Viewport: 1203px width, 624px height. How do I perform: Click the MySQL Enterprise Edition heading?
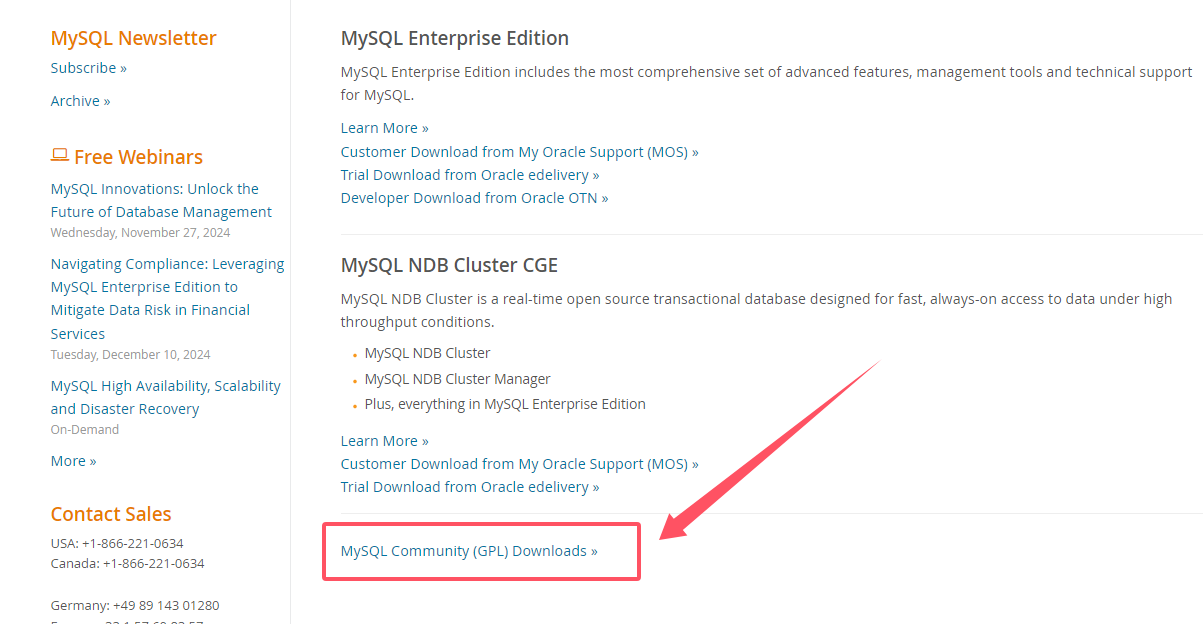coord(455,38)
